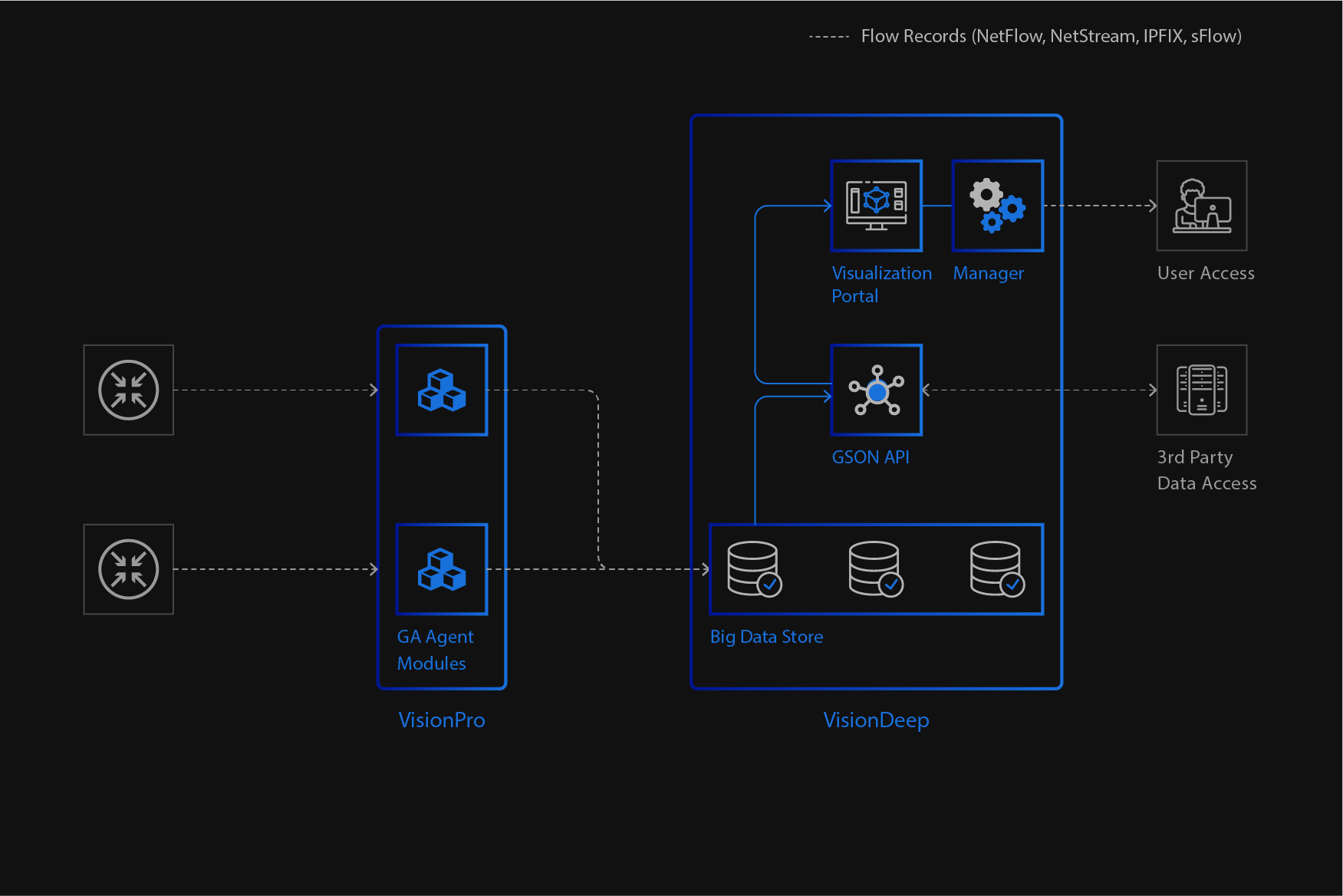Click the User Access person icon
The width and height of the screenshot is (1343, 896).
pyautogui.click(x=1202, y=206)
